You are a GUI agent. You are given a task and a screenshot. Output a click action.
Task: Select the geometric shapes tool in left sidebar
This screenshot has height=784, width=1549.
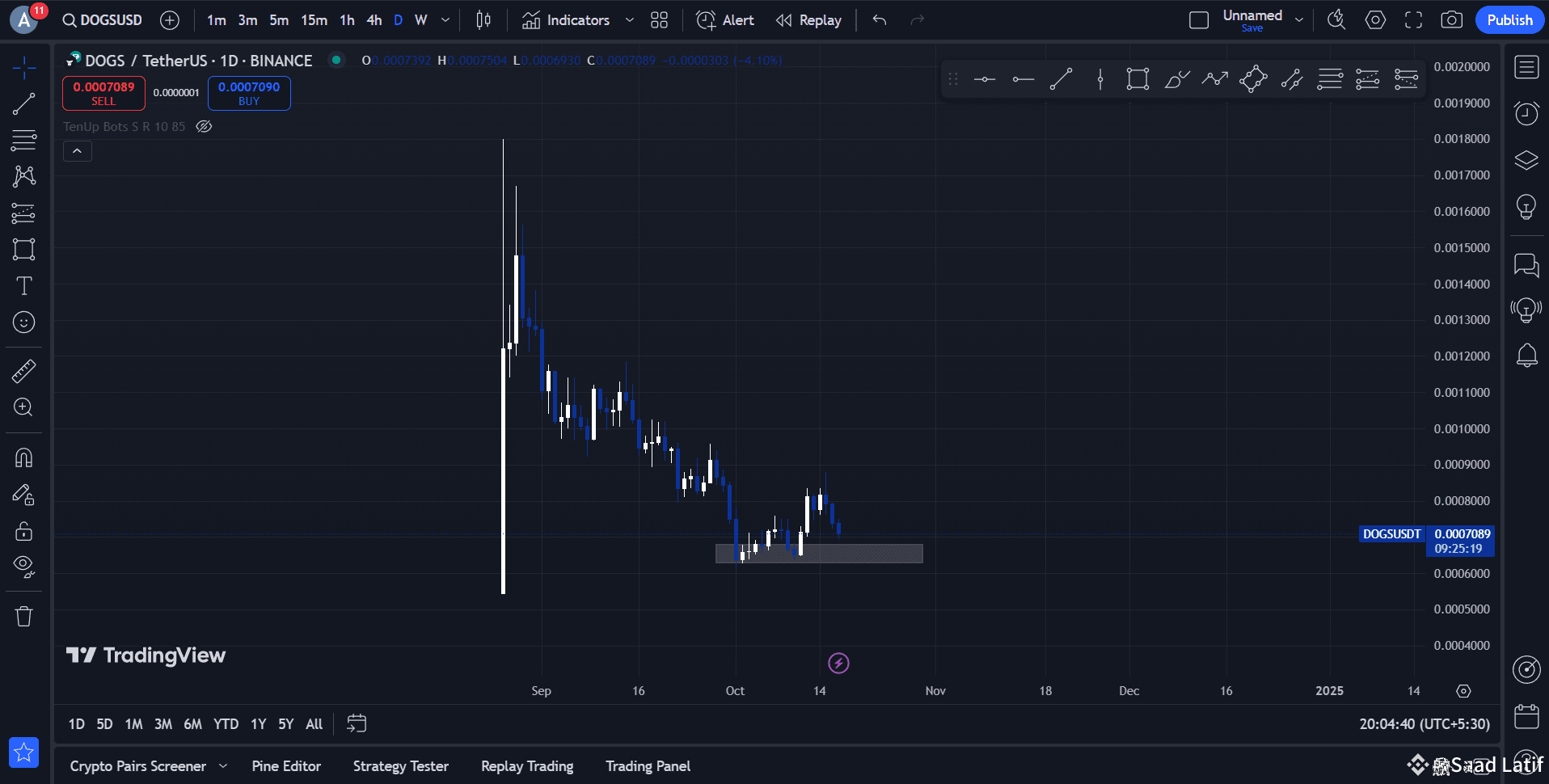pos(24,249)
